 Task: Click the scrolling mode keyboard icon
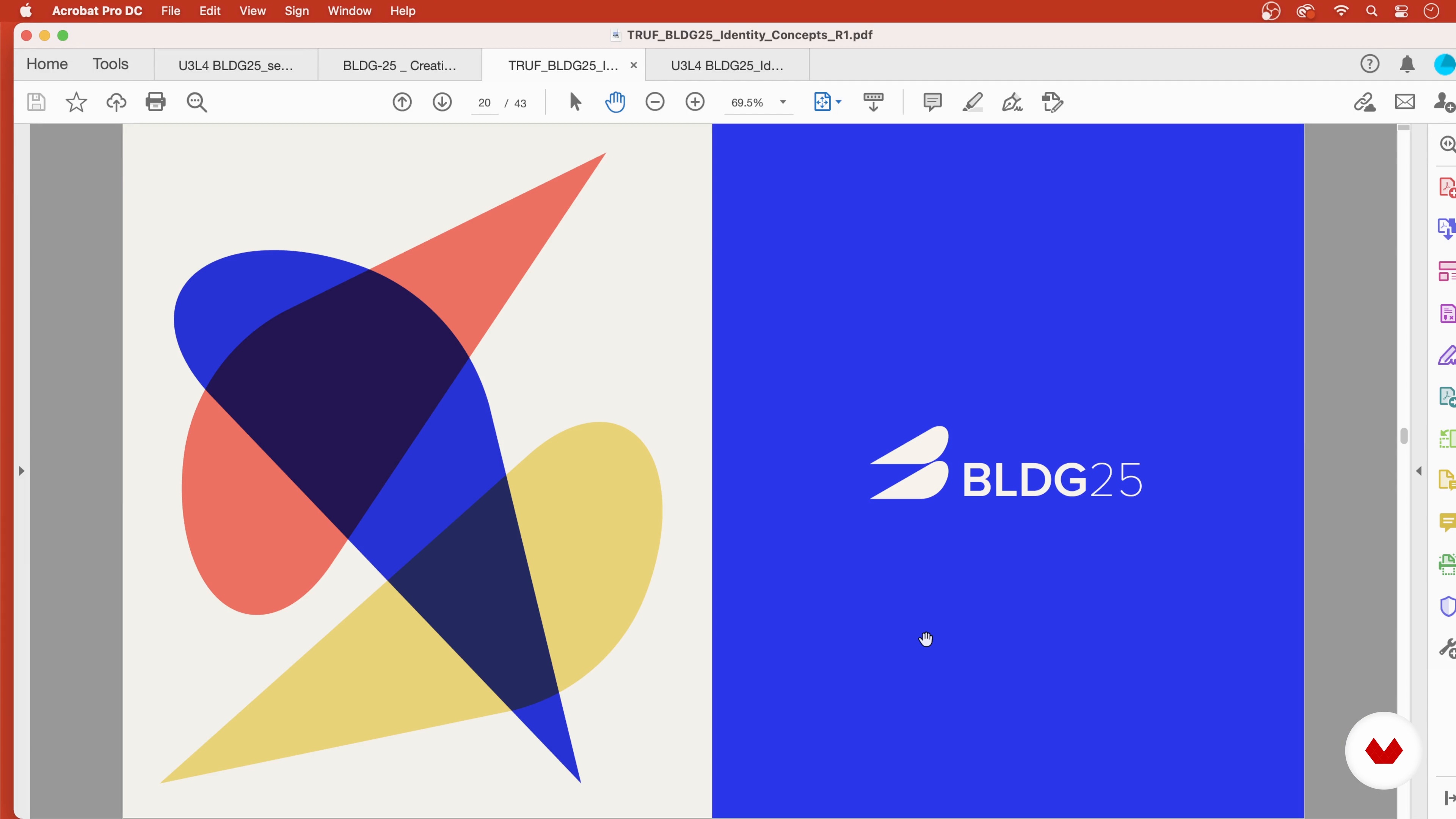873,102
